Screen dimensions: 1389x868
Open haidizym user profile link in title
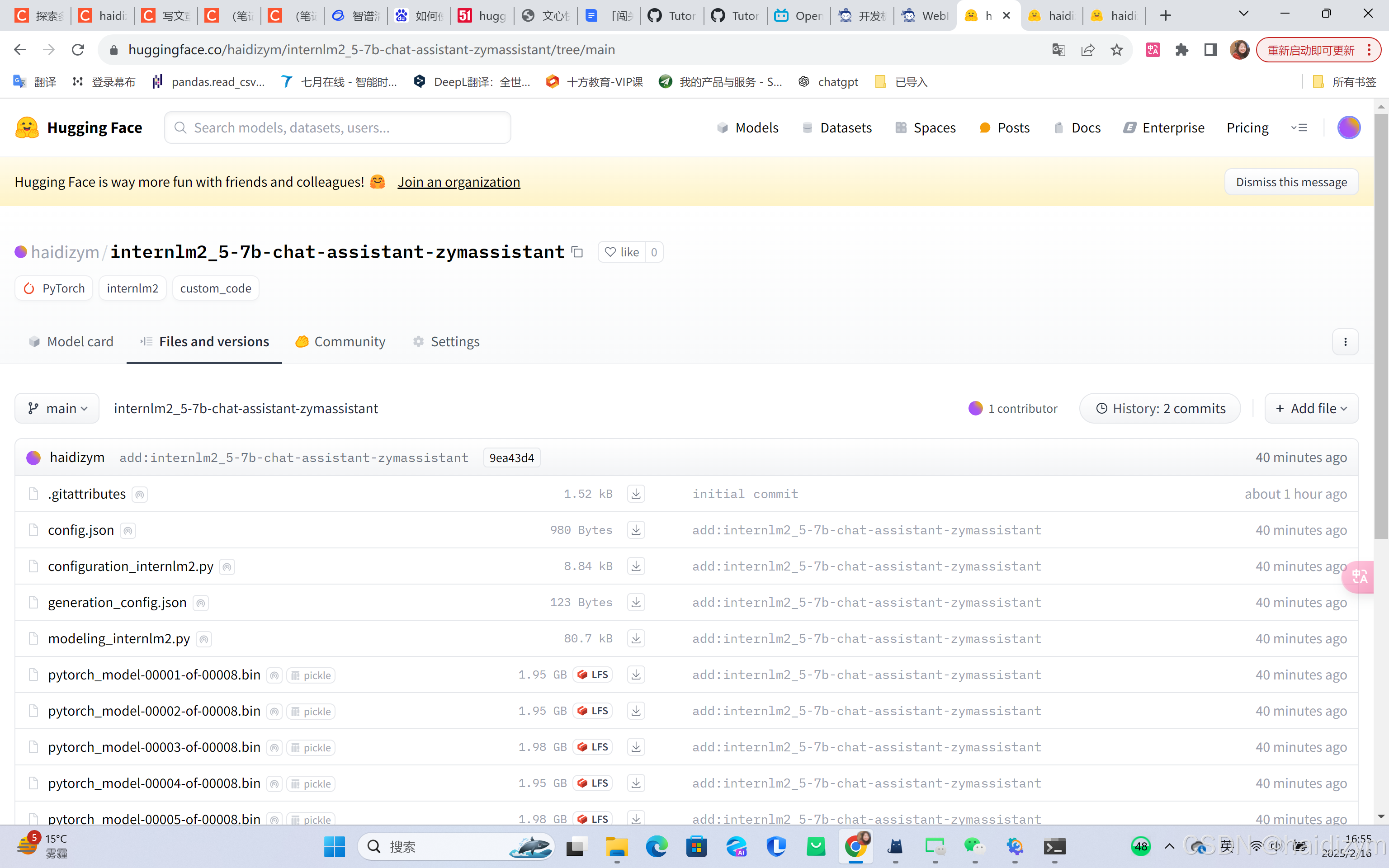(65, 252)
